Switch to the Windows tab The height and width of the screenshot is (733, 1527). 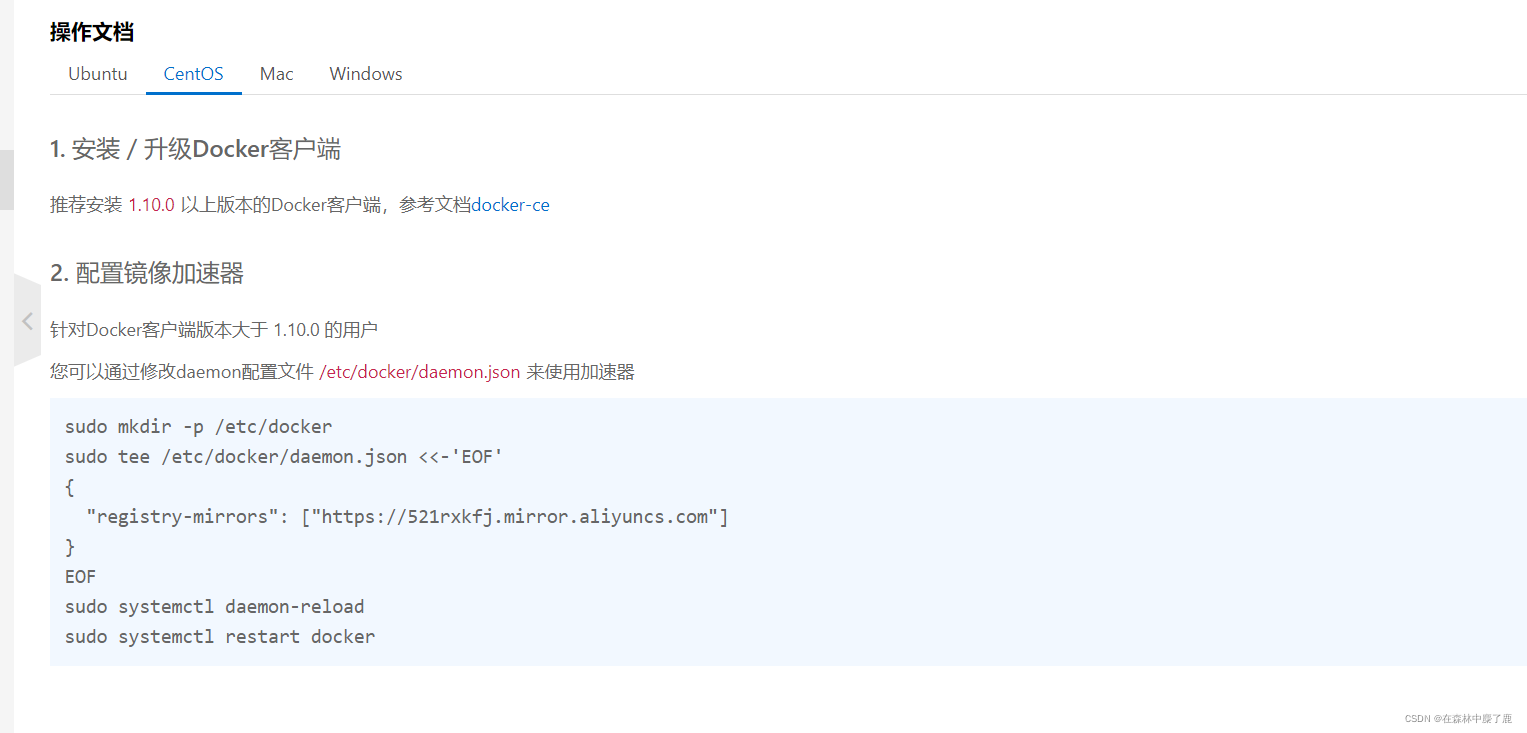pyautogui.click(x=366, y=74)
